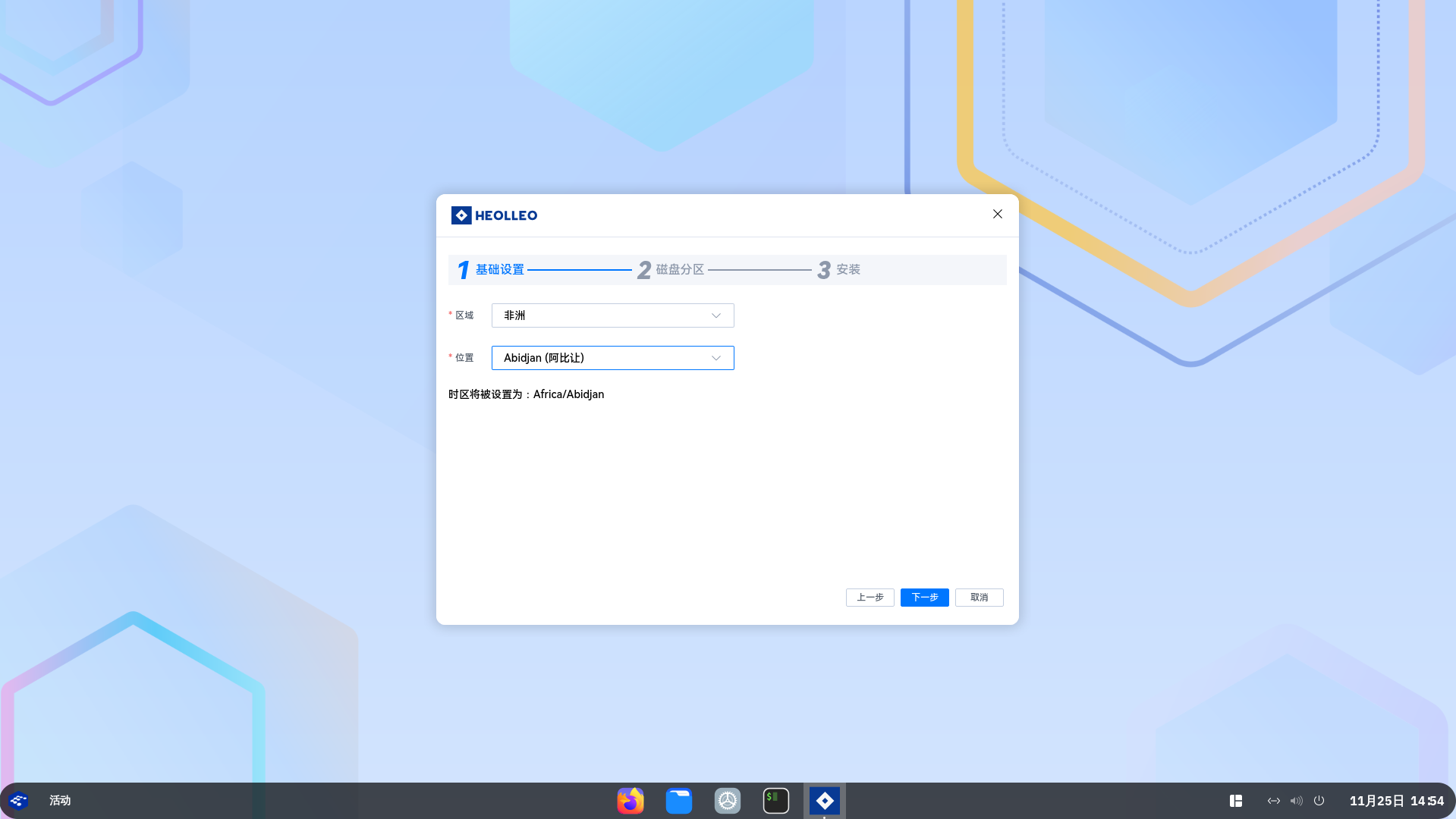This screenshot has height=819, width=1456.
Task: Launch the Files manager dock icon
Action: click(x=678, y=801)
